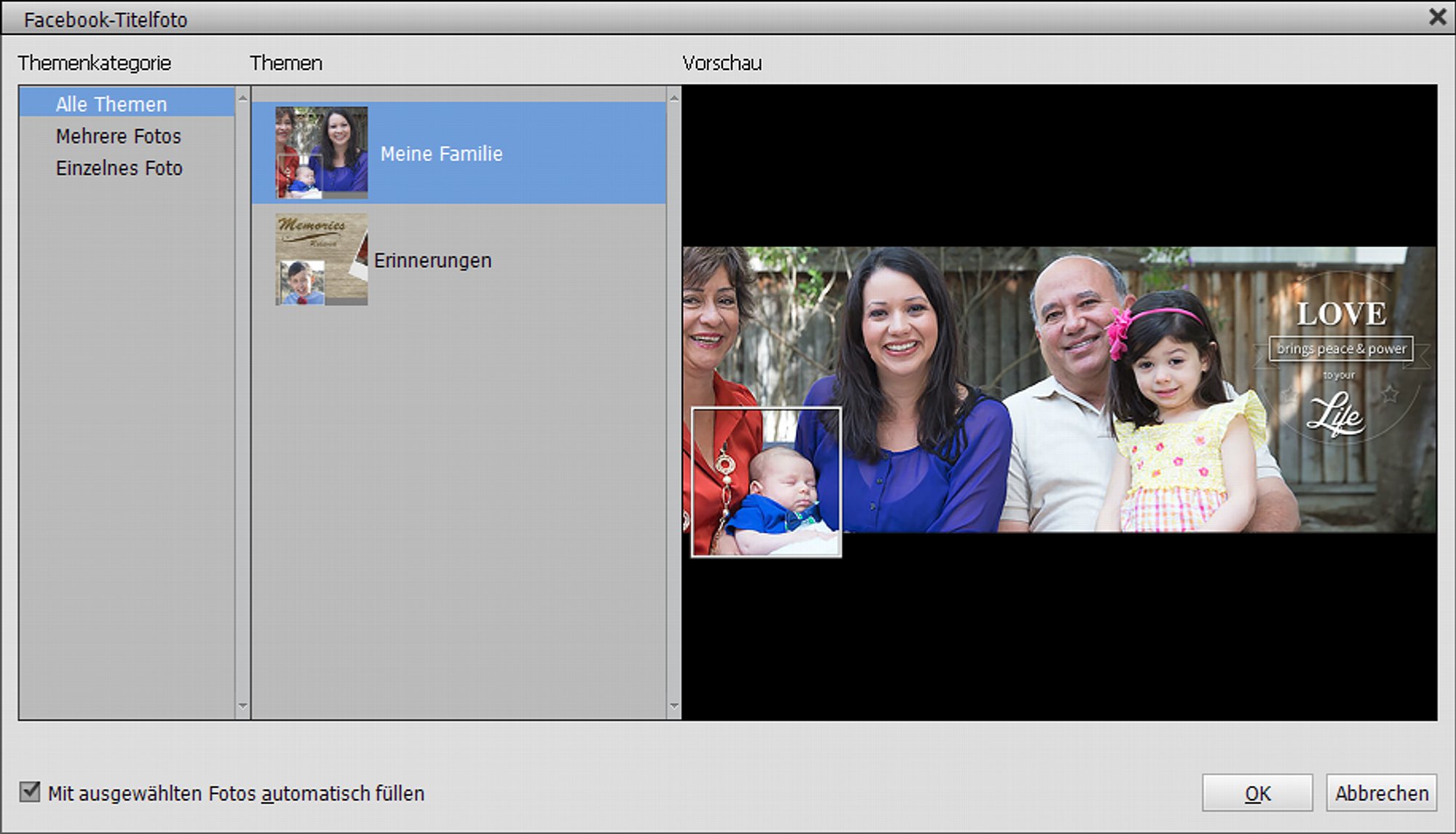Click category list scroll-up arrow
The width and height of the screenshot is (1456, 834).
click(x=243, y=98)
